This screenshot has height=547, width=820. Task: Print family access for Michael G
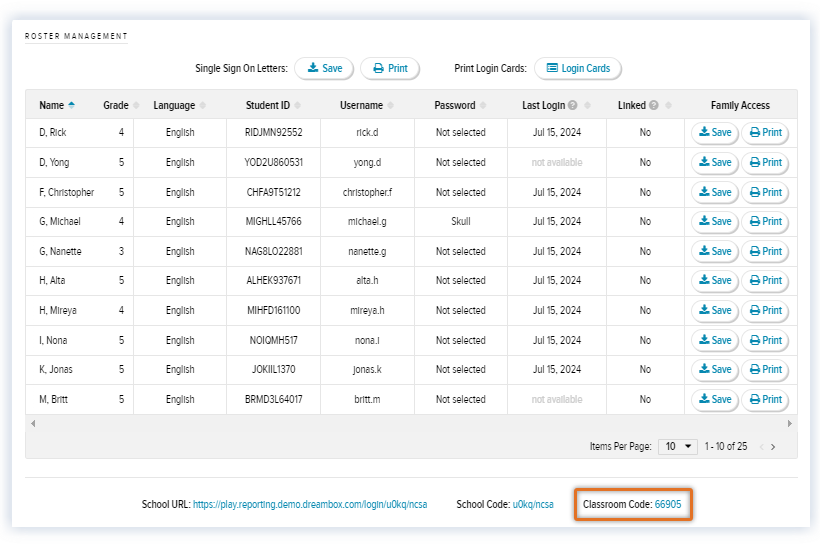(765, 222)
